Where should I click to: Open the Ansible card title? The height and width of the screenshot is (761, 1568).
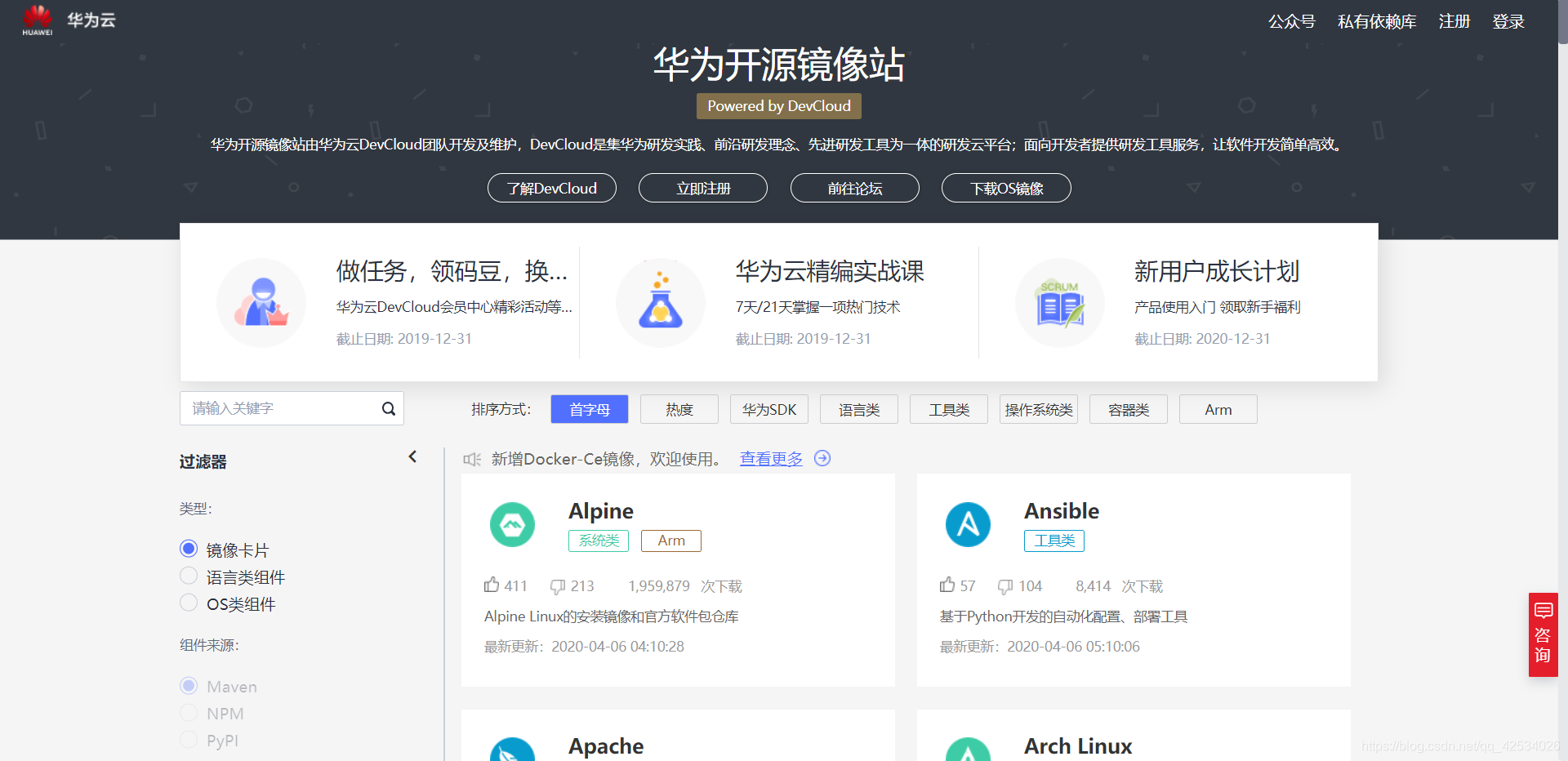(x=1062, y=511)
